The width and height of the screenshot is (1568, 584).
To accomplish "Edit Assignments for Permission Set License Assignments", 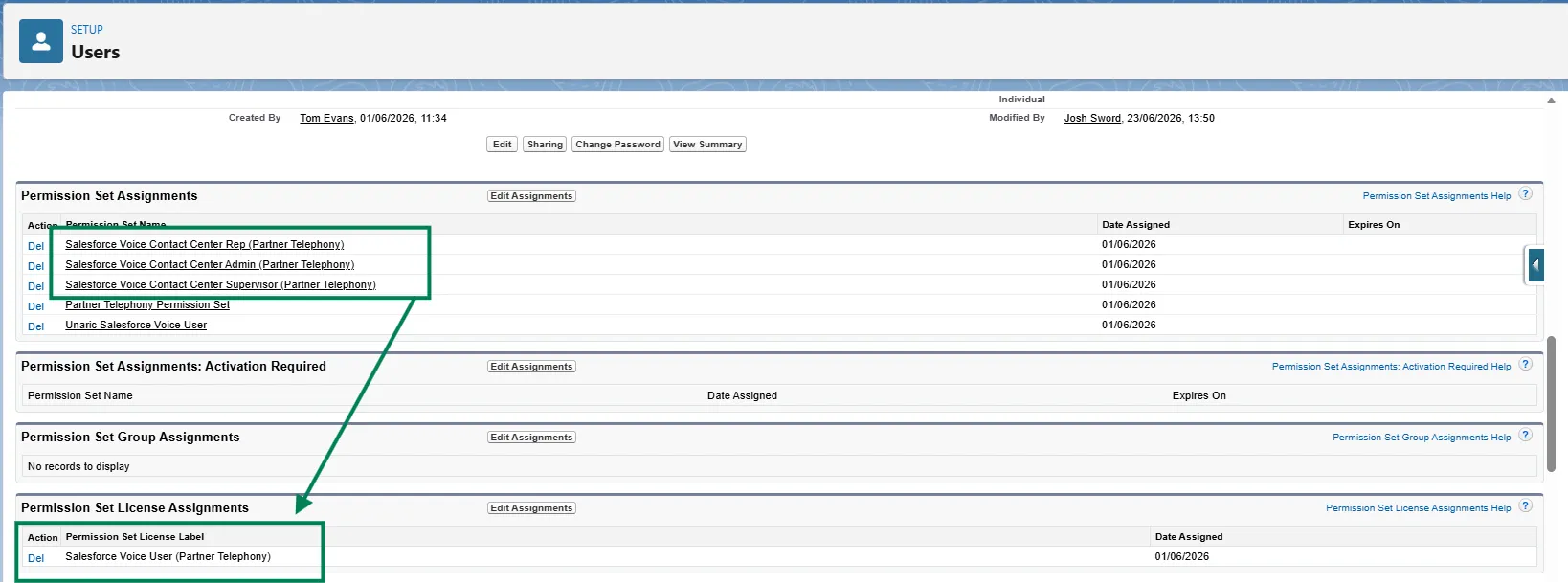I will (x=531, y=508).
